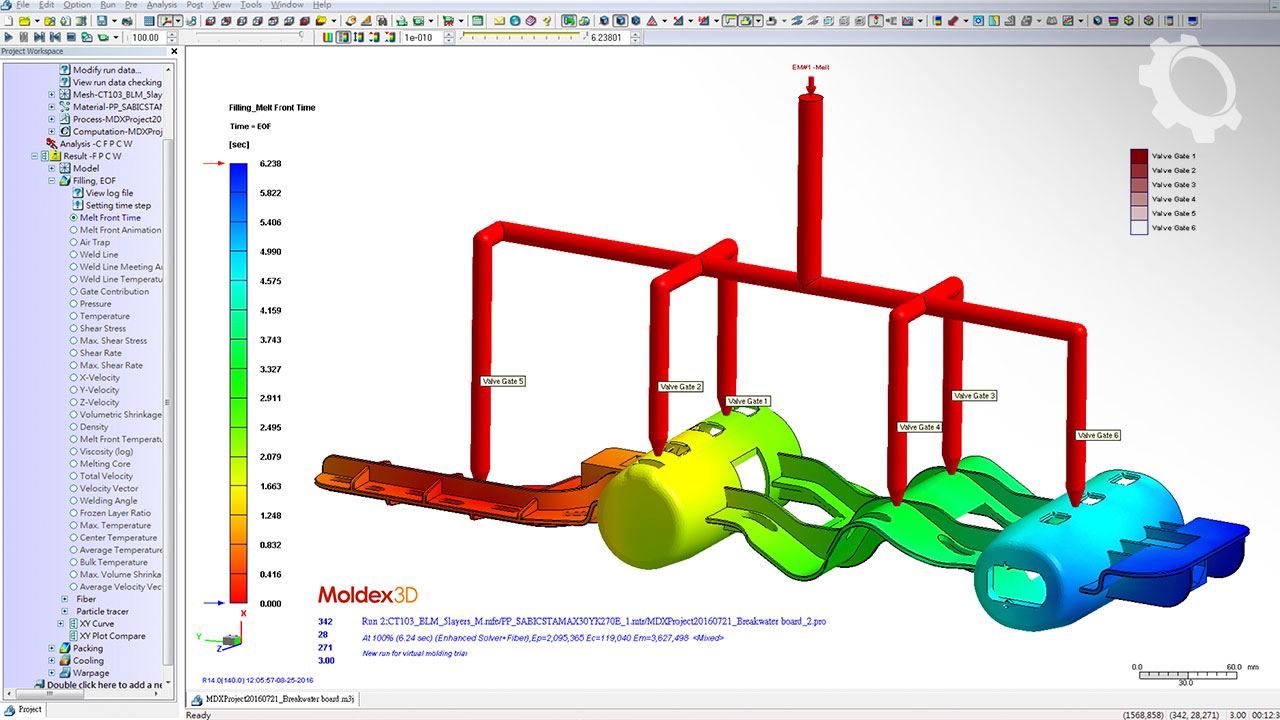Expand the Warpage results node
Image resolution: width=1280 pixels, height=720 pixels.
tap(52, 673)
